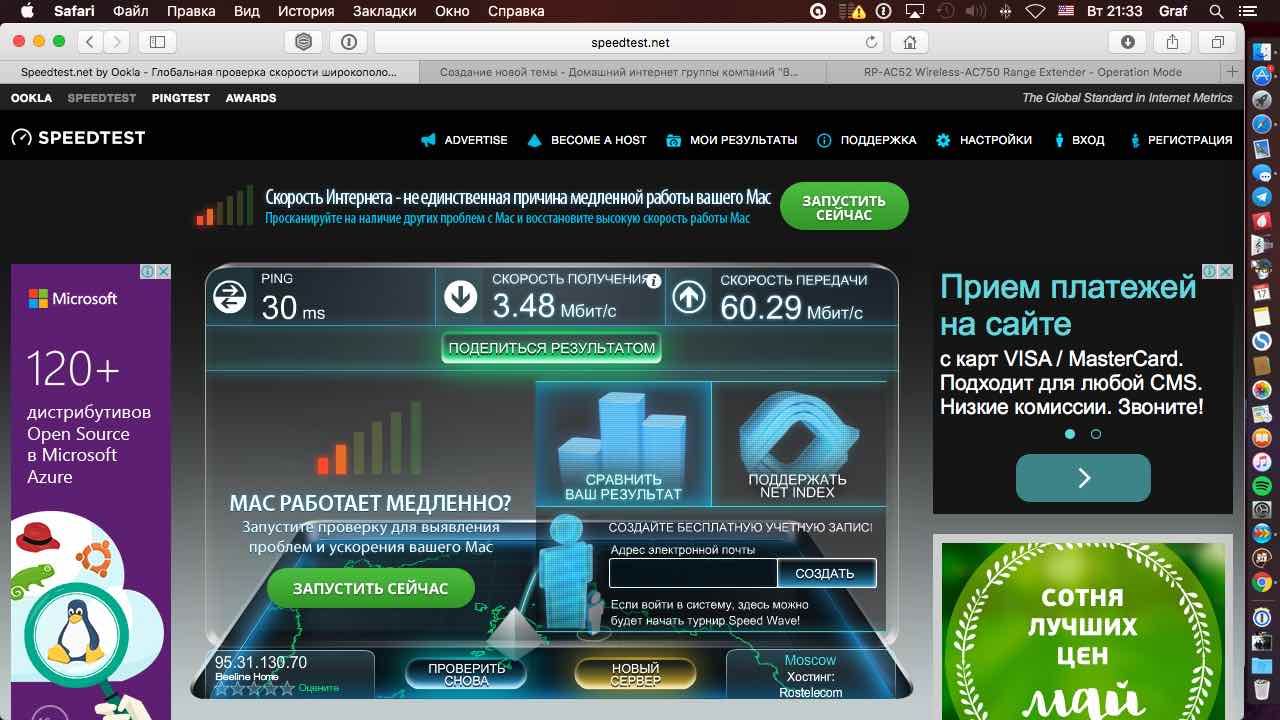Open the AWARDS top navigation link

pos(251,98)
